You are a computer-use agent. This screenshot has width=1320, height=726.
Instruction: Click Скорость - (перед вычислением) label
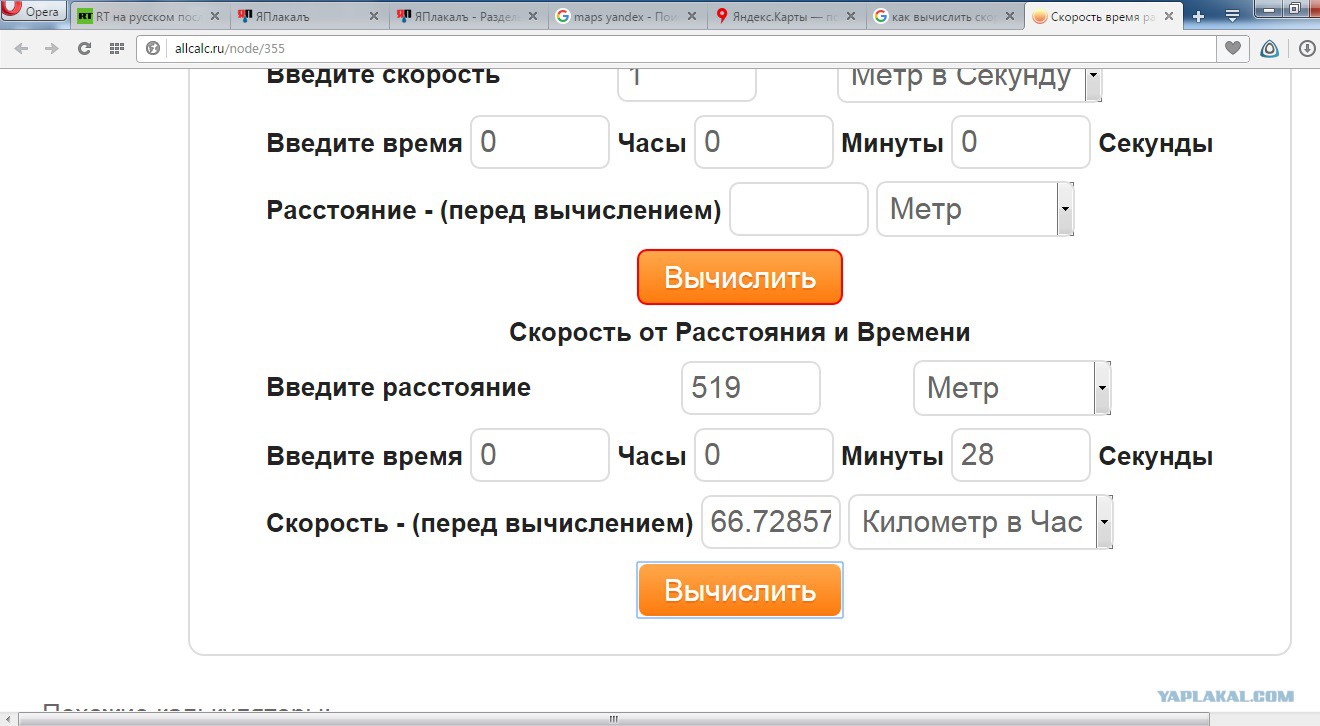[479, 523]
